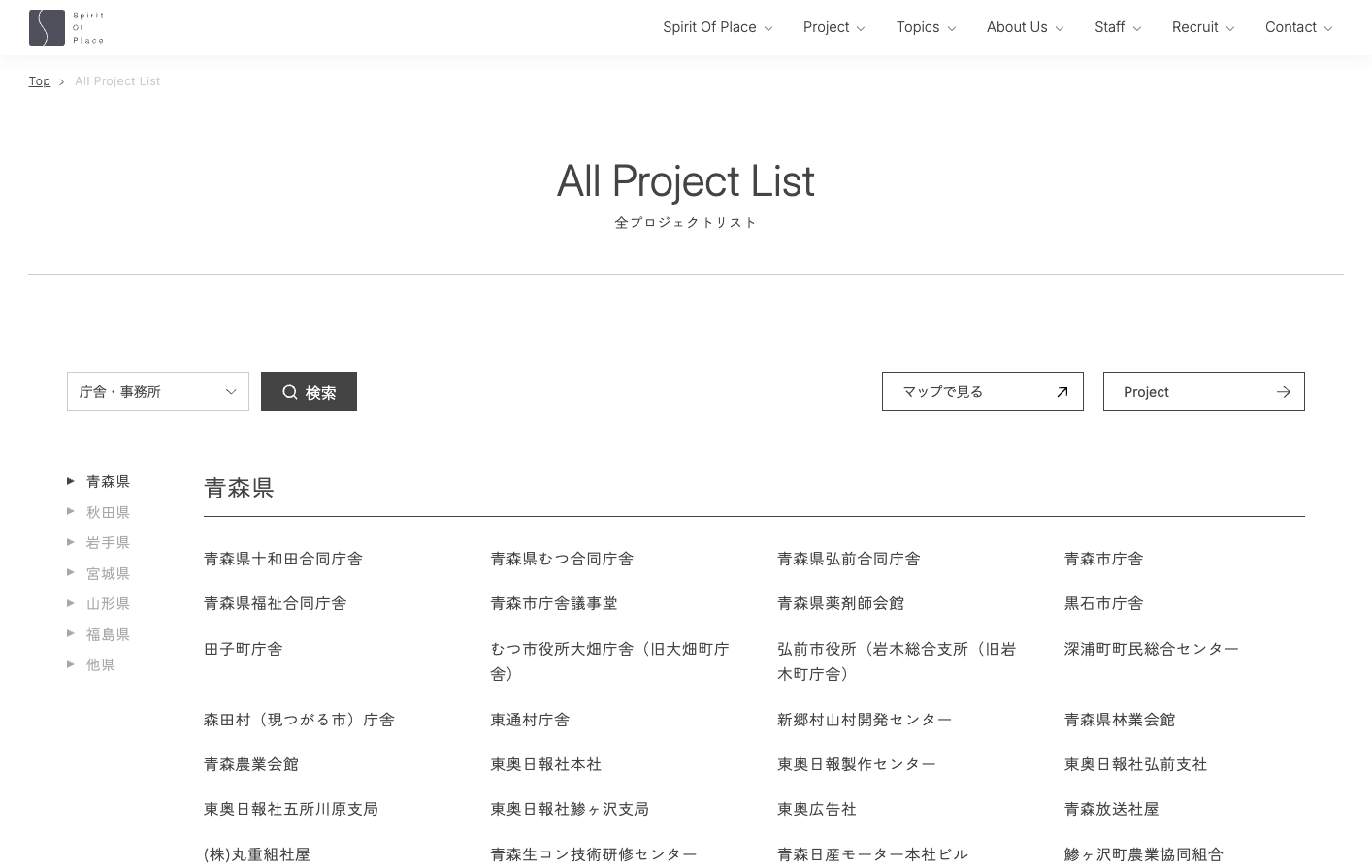Open 青森県十和田合同庁舎 project link
The image size is (1372, 868).
[x=283, y=559]
